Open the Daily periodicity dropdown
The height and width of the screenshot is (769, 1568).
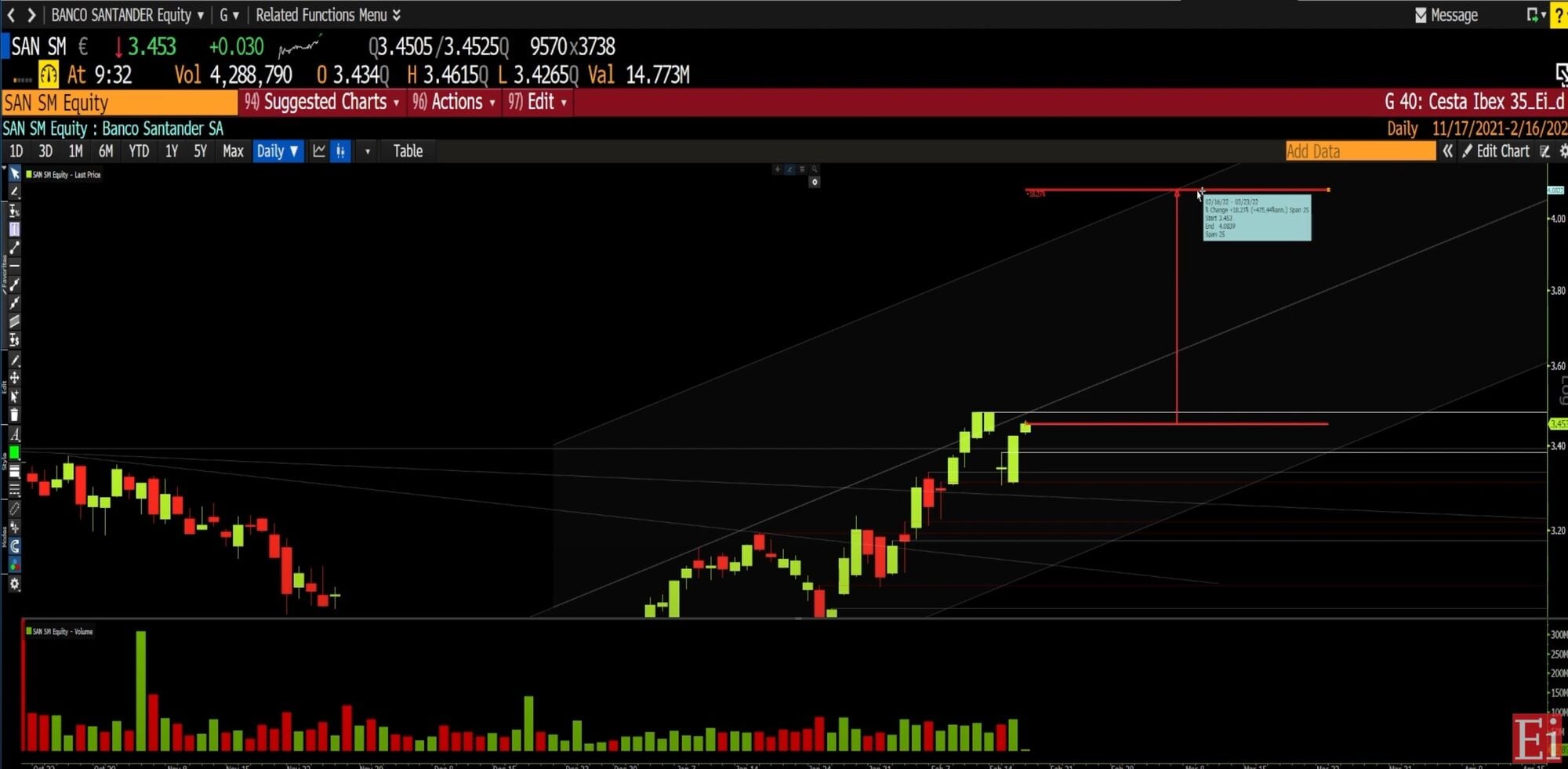tap(278, 151)
